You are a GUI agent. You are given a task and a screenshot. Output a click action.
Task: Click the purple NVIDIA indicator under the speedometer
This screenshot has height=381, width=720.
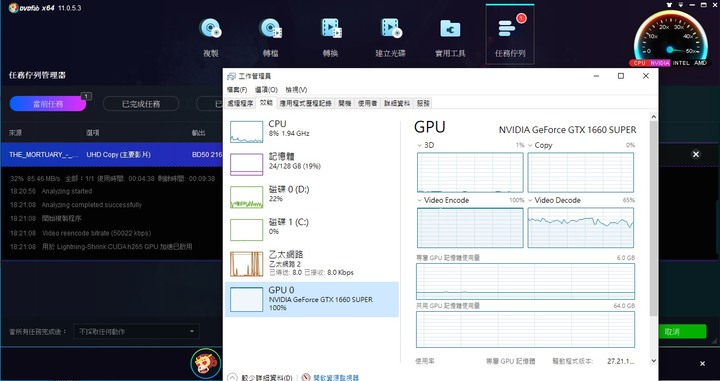tap(659, 63)
